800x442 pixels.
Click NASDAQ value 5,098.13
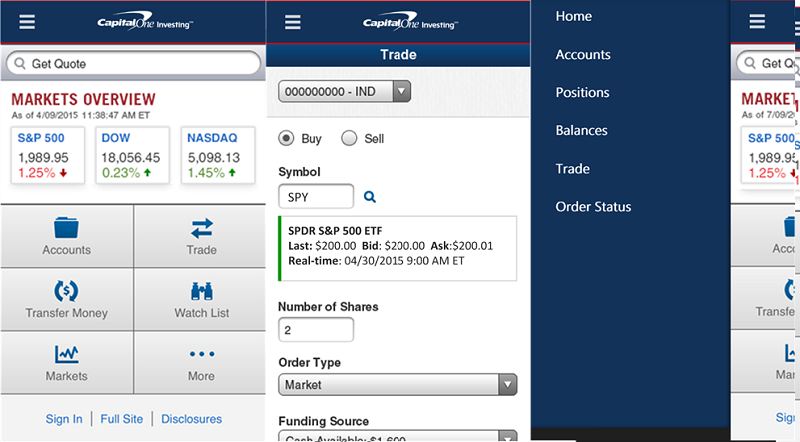[214, 158]
